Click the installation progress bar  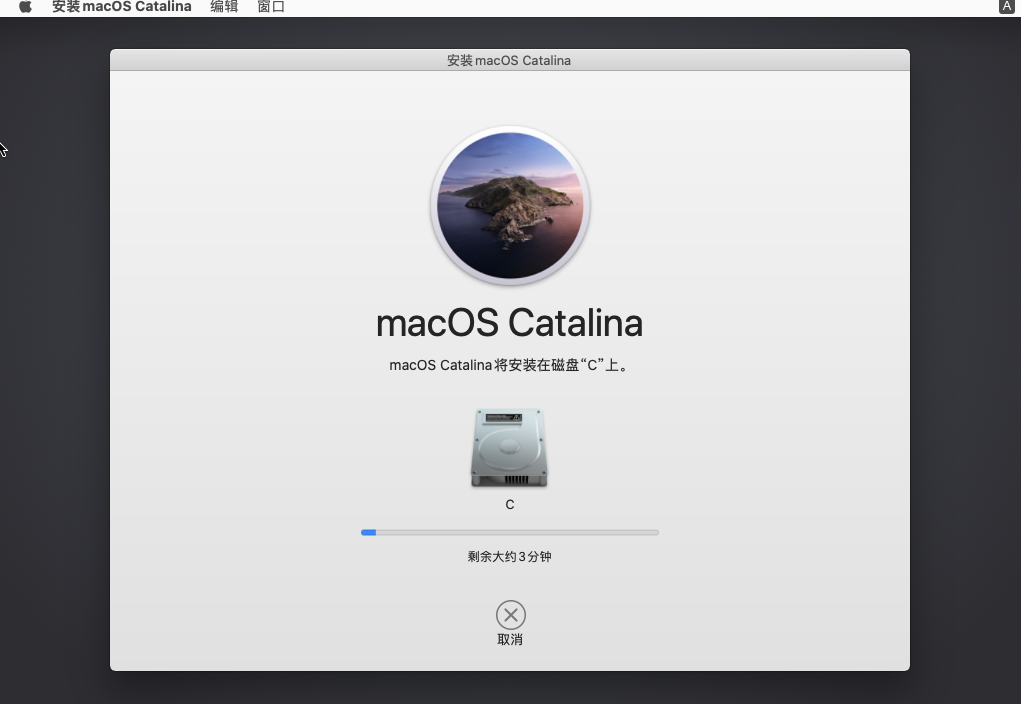[510, 533]
